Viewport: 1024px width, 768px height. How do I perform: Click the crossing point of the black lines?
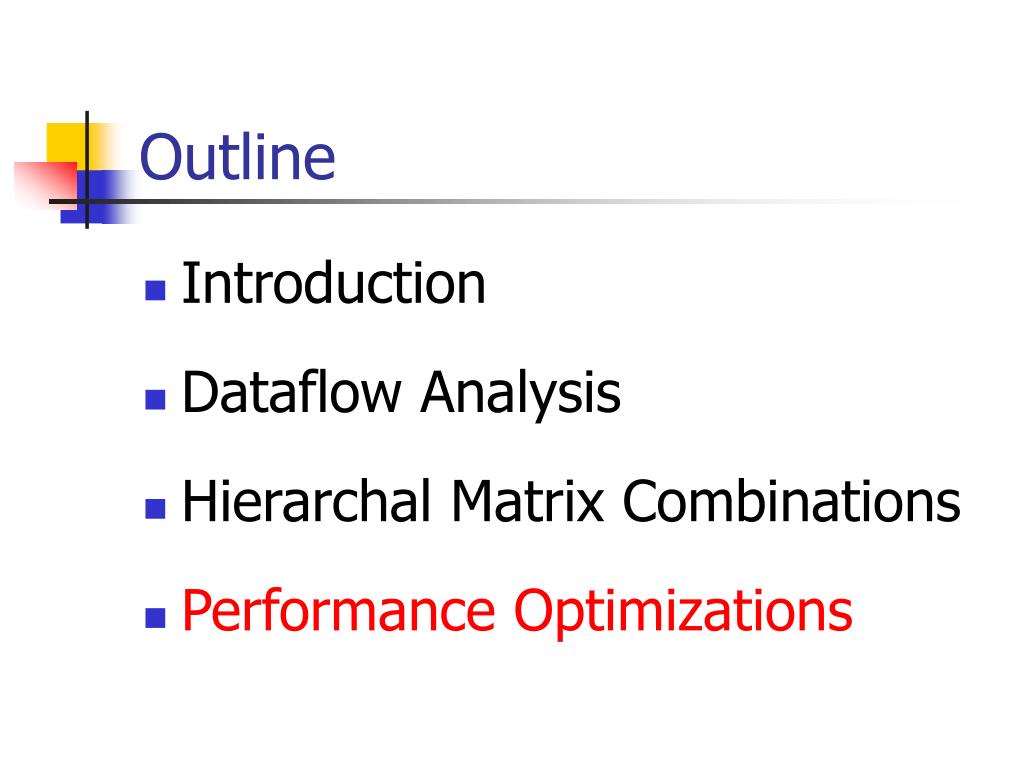point(87,201)
